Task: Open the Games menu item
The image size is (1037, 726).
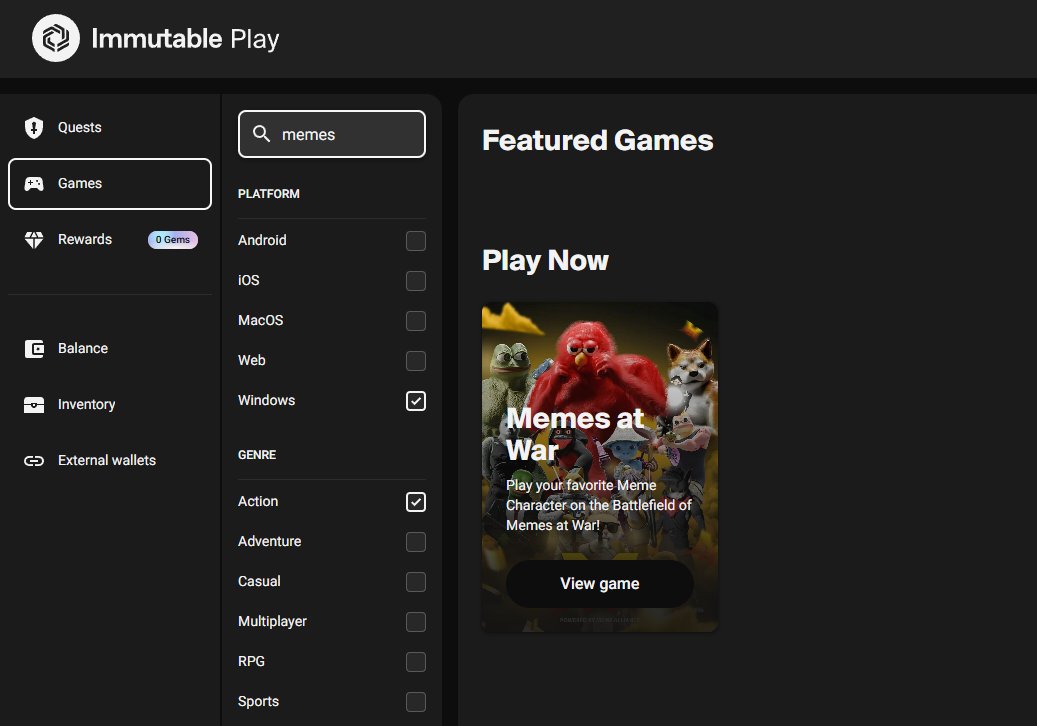Action: point(110,184)
